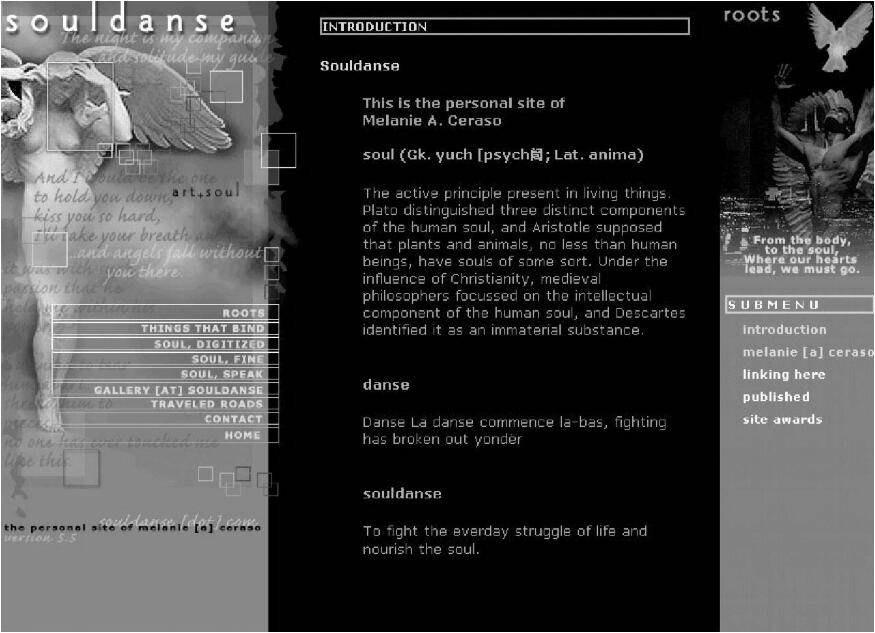View site awards from submenu
This screenshot has width=875, height=633.
pyautogui.click(x=781, y=420)
